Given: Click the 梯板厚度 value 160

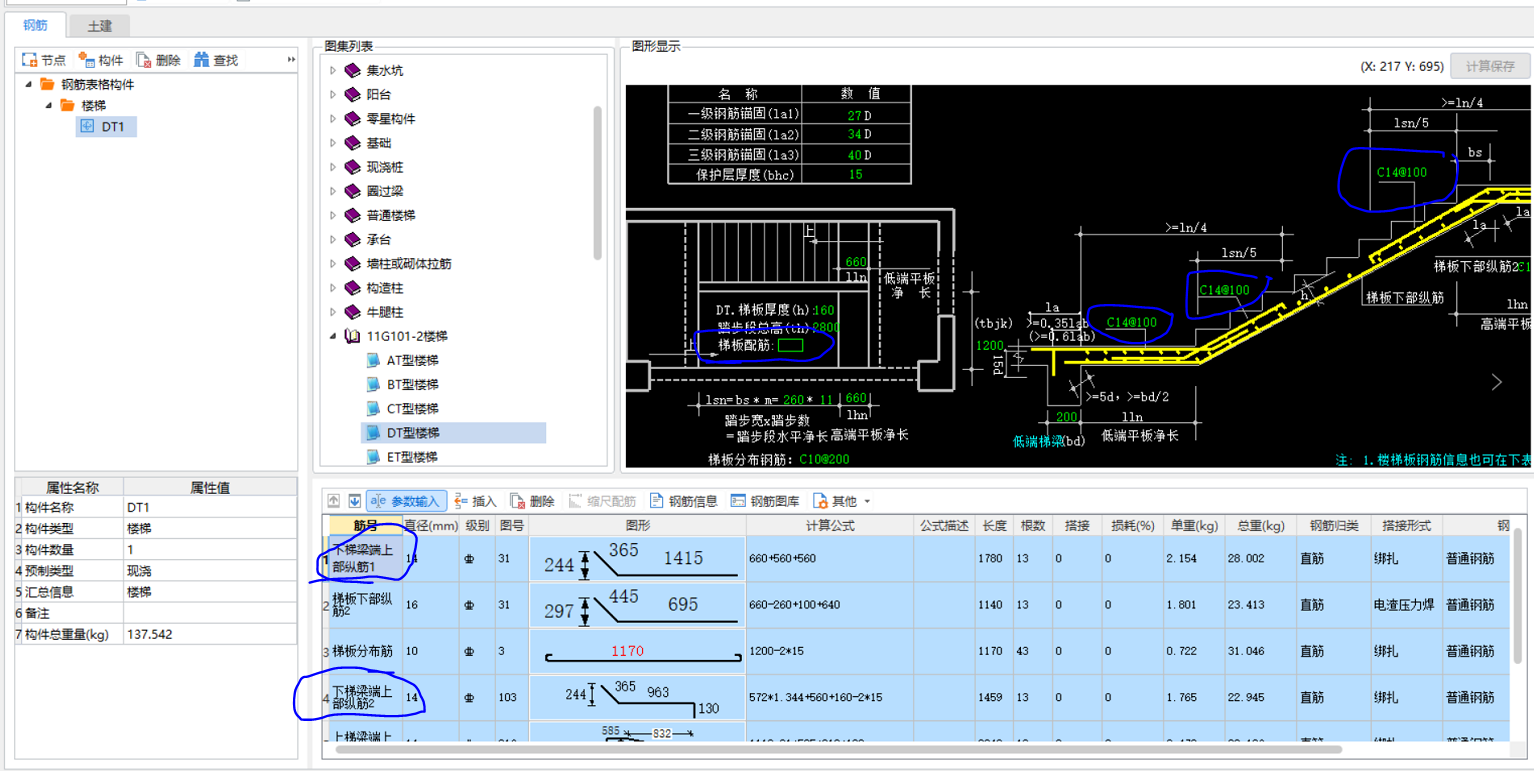Looking at the screenshot, I should coord(824,310).
